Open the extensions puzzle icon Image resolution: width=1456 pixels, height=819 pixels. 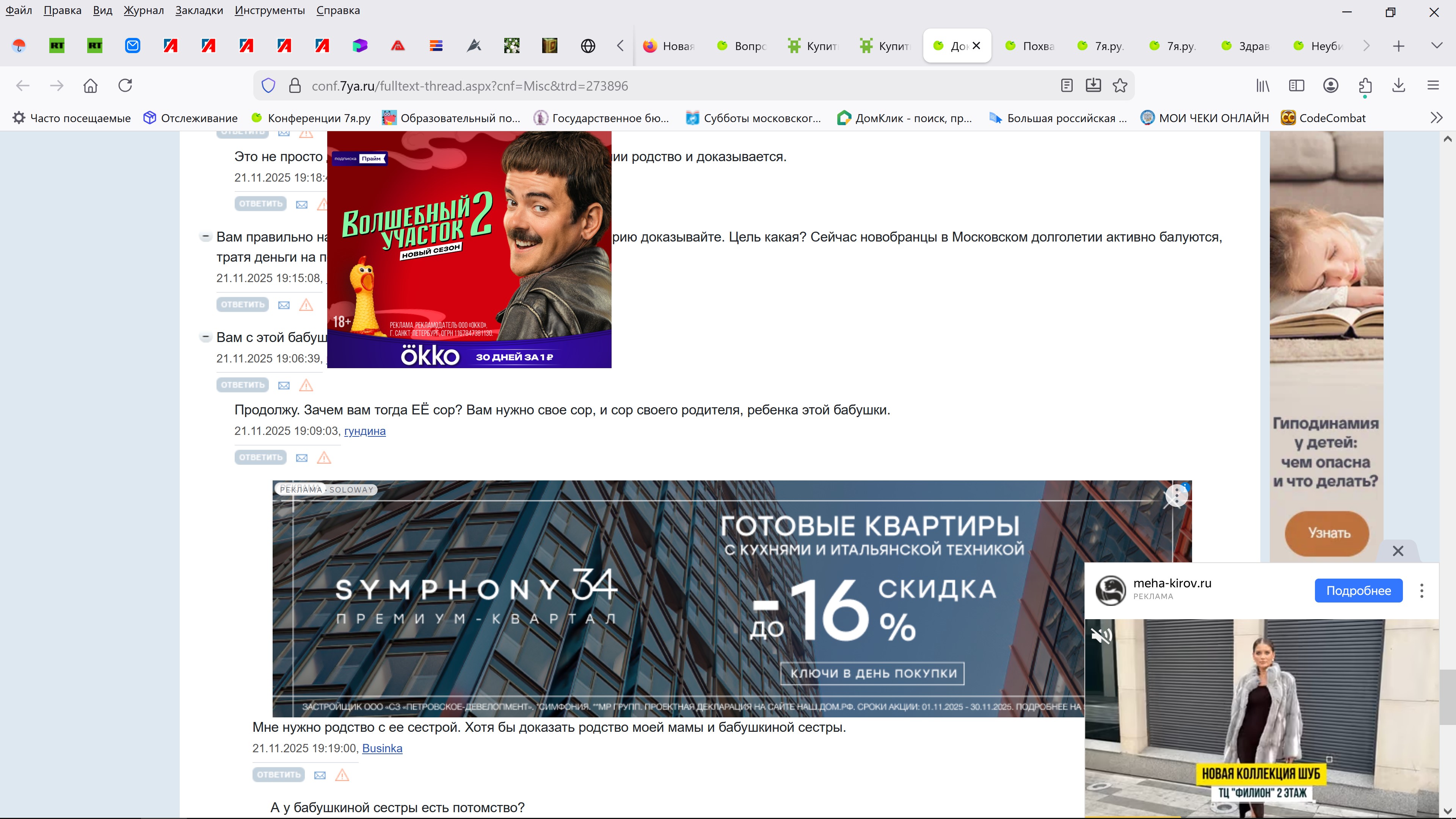(1365, 85)
